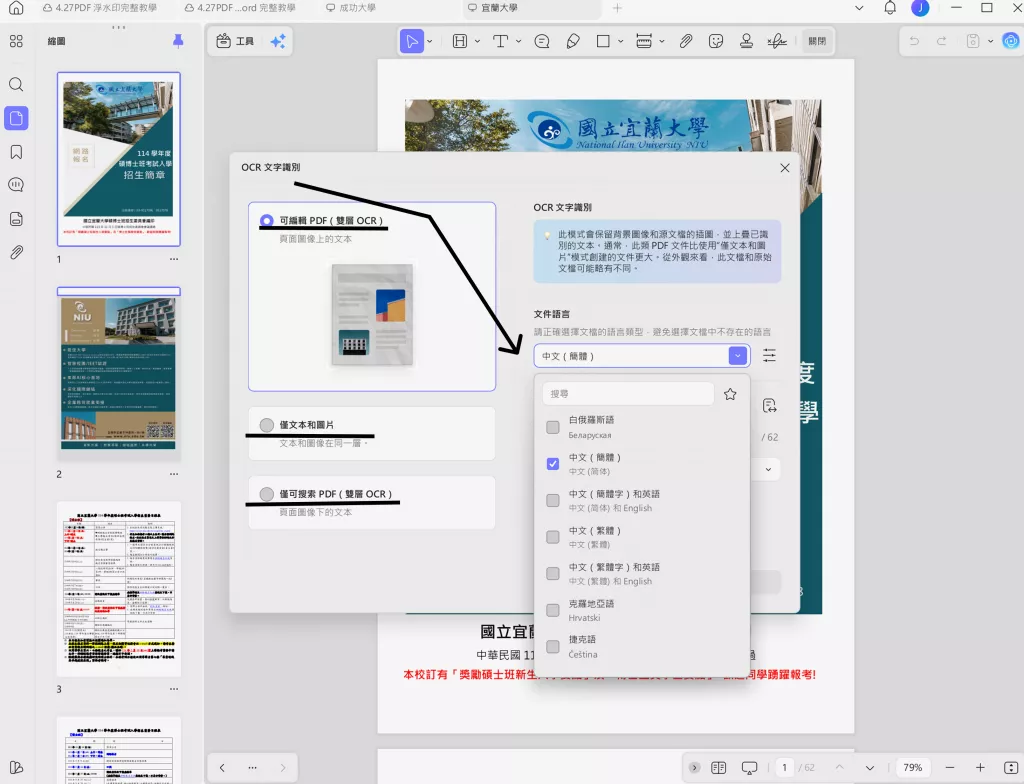Viewport: 1024px width, 784px height.
Task: Open the attachments paperclip in sidebar
Action: [16, 252]
